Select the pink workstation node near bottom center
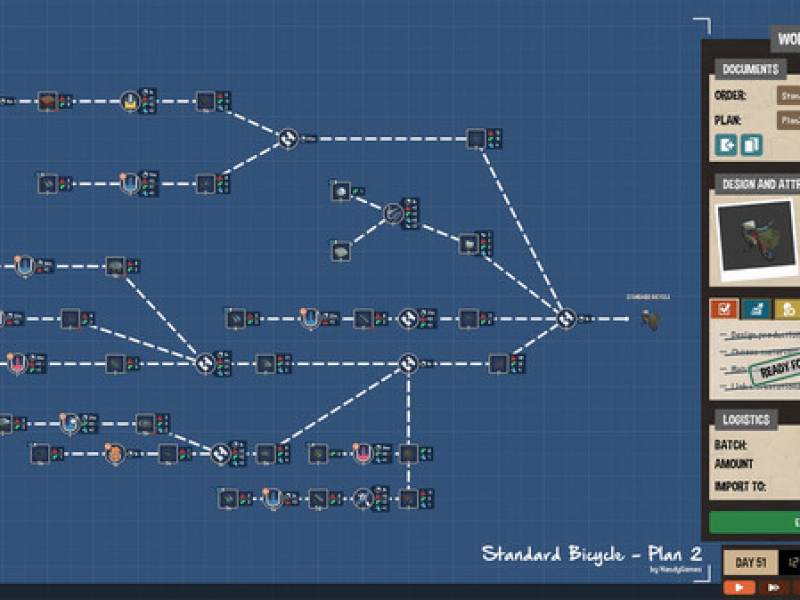Viewport: 800px width, 600px height. pos(363,453)
